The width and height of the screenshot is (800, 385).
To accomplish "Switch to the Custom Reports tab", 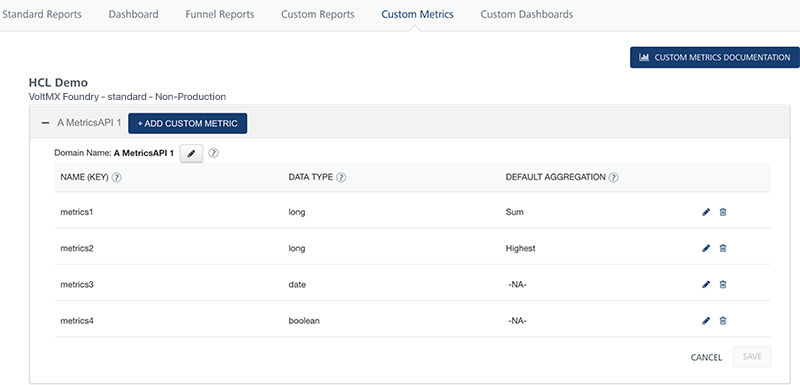I will tap(318, 14).
